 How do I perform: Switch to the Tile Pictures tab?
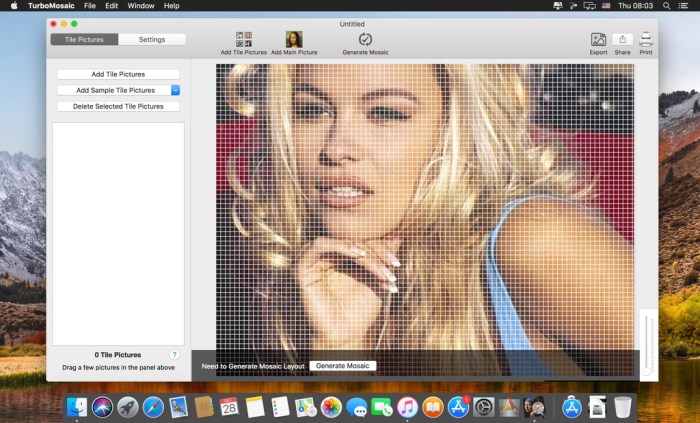pos(84,40)
